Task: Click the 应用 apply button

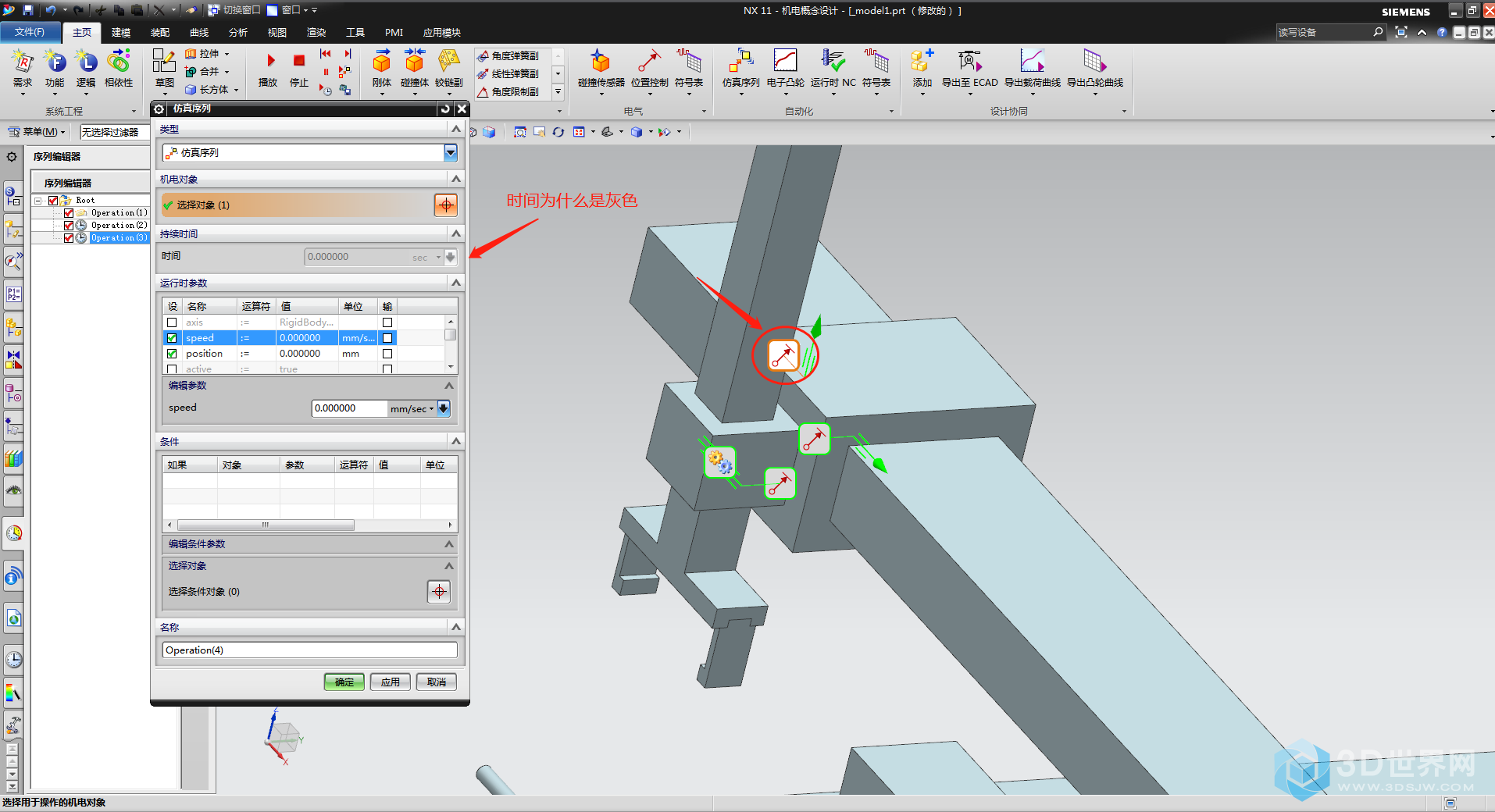Action: pos(391,682)
